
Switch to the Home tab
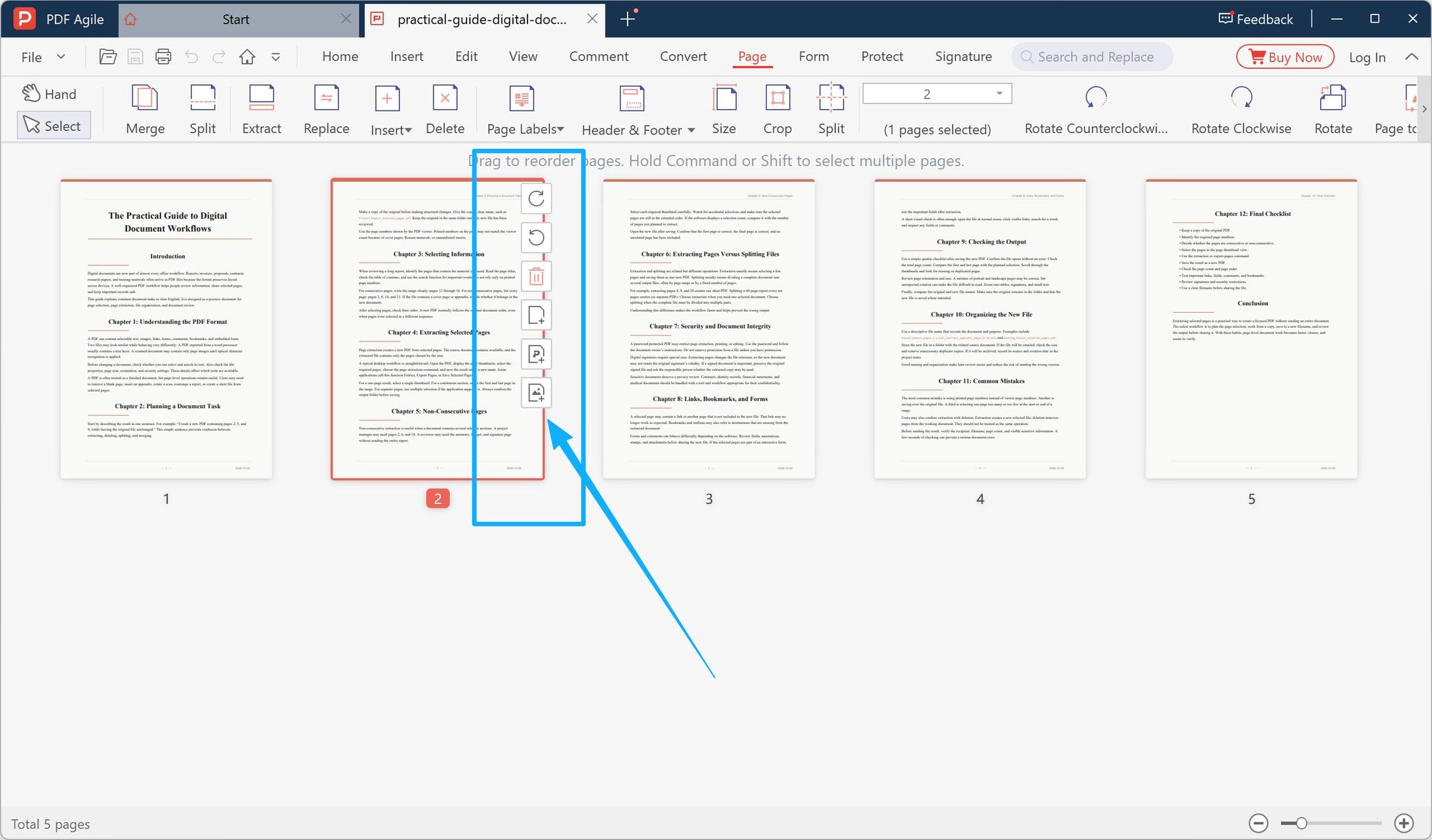(x=340, y=56)
